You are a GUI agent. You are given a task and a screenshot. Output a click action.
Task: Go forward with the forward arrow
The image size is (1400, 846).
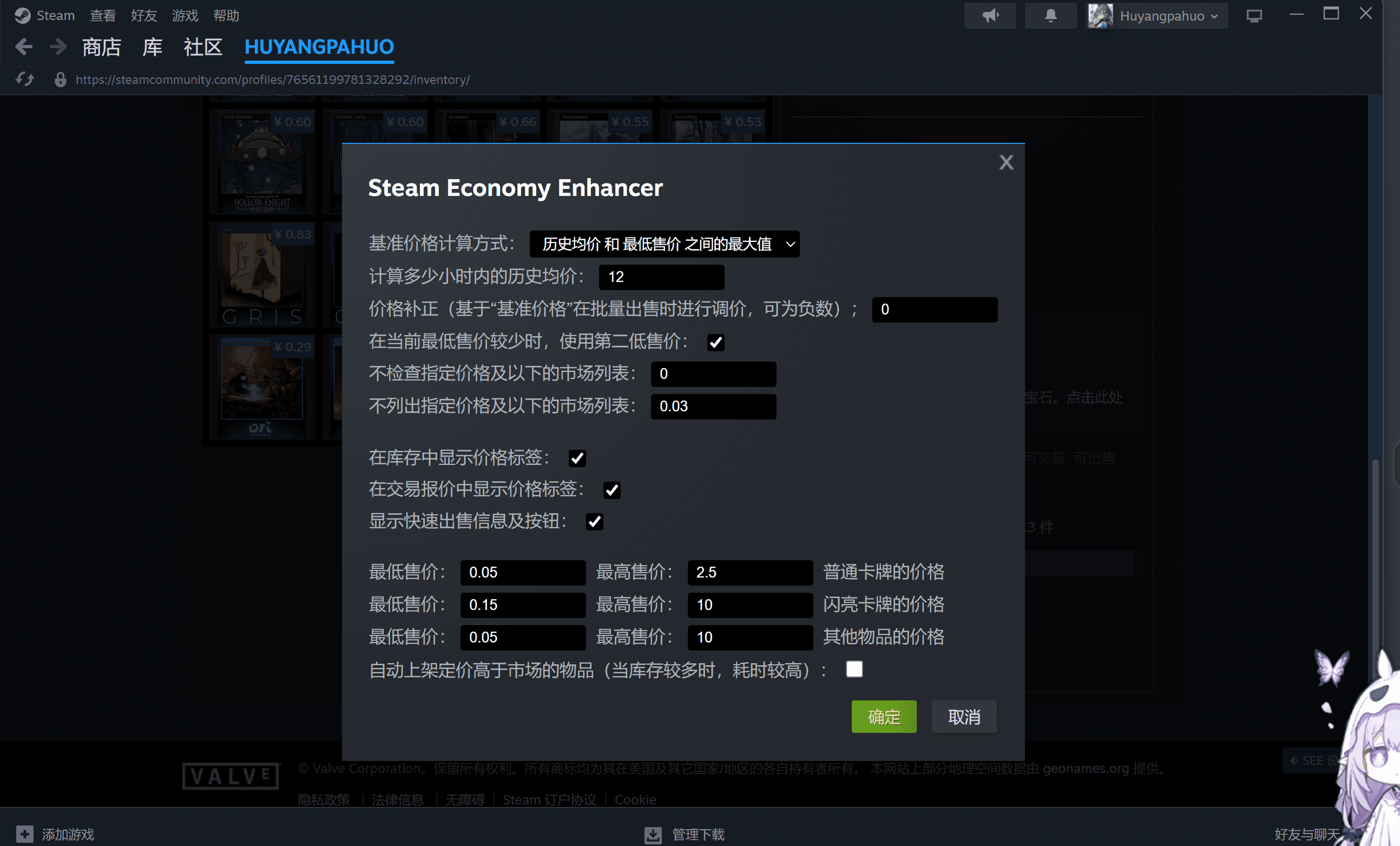click(x=58, y=47)
